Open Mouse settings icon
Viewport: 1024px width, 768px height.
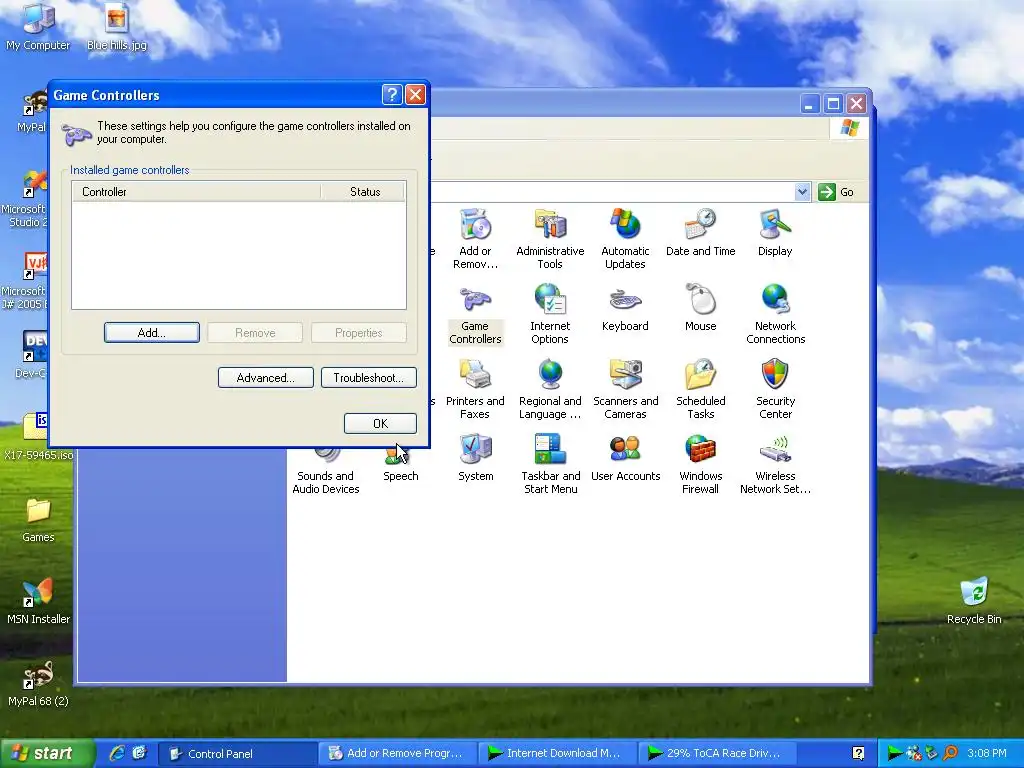[700, 307]
